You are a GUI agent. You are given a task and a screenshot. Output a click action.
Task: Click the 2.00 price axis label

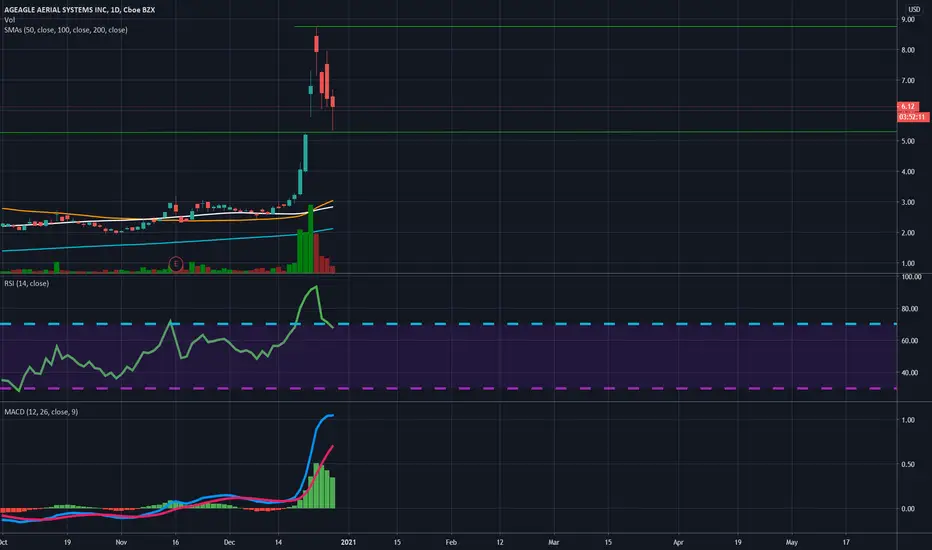click(908, 232)
